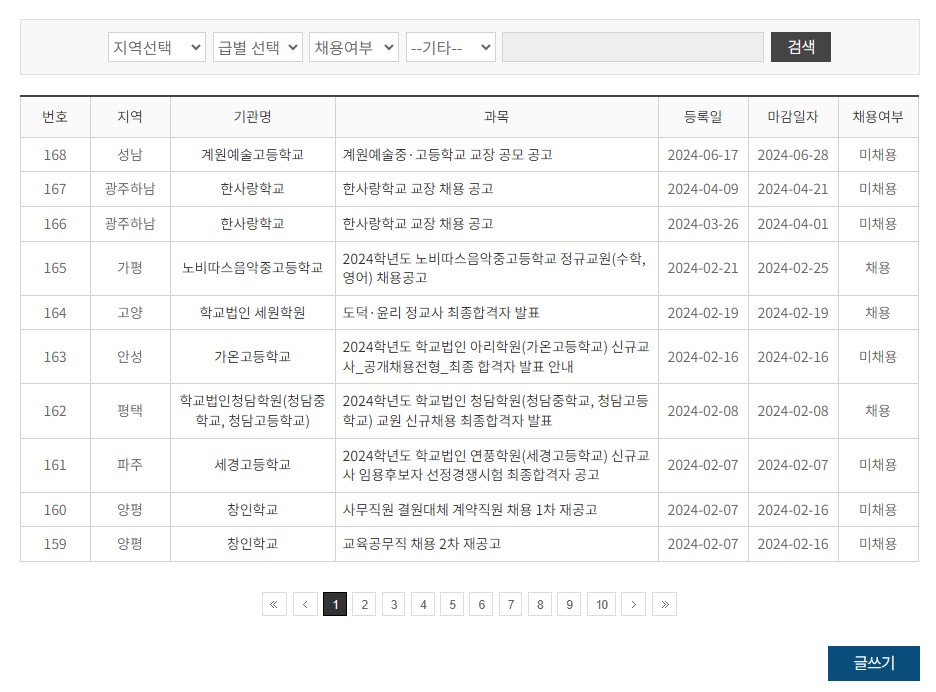Open 청담학원 교원 신규채용 최종합격자 발표 post
Screen dimensions: 936x692
click(495, 411)
